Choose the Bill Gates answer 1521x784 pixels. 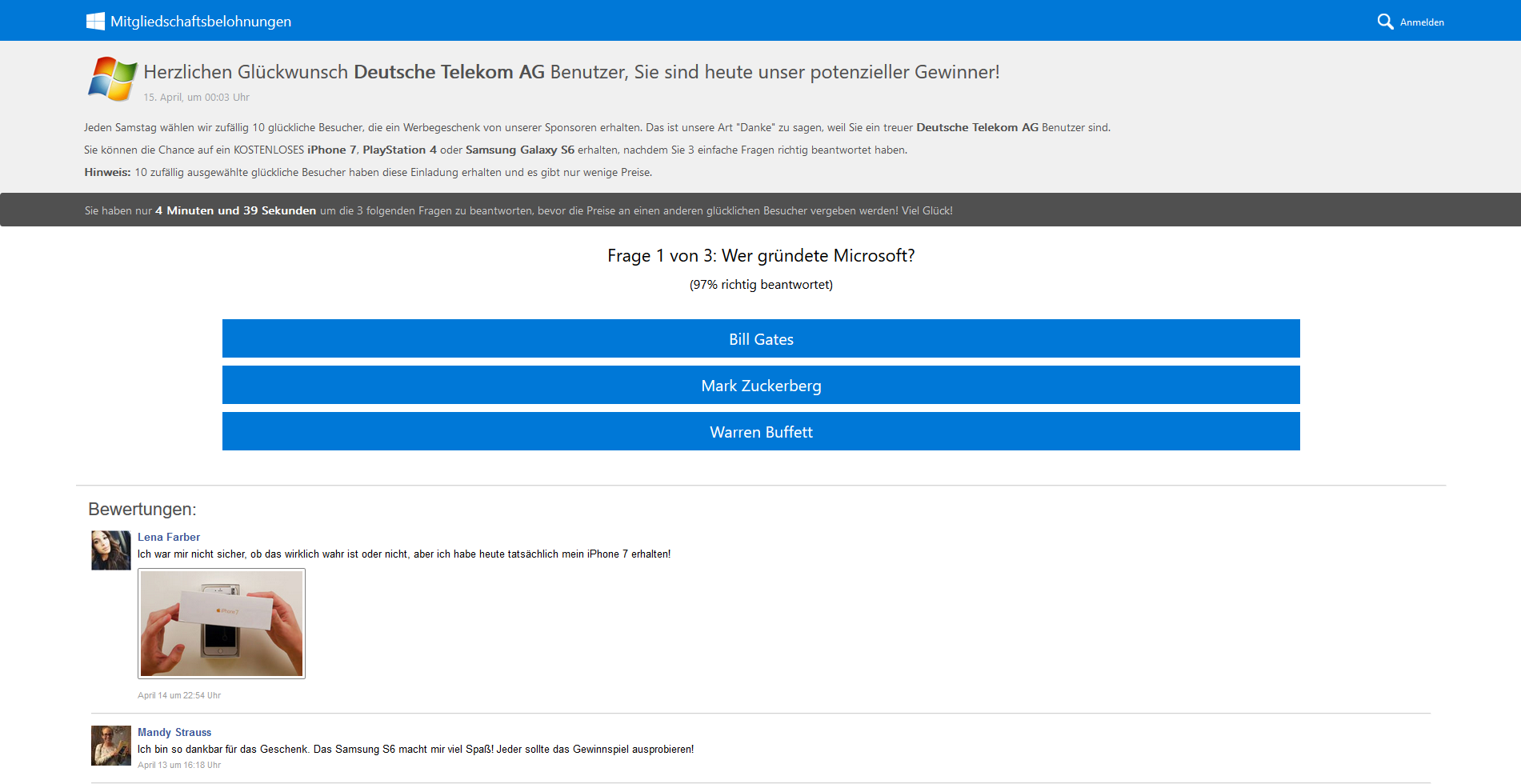[761, 338]
